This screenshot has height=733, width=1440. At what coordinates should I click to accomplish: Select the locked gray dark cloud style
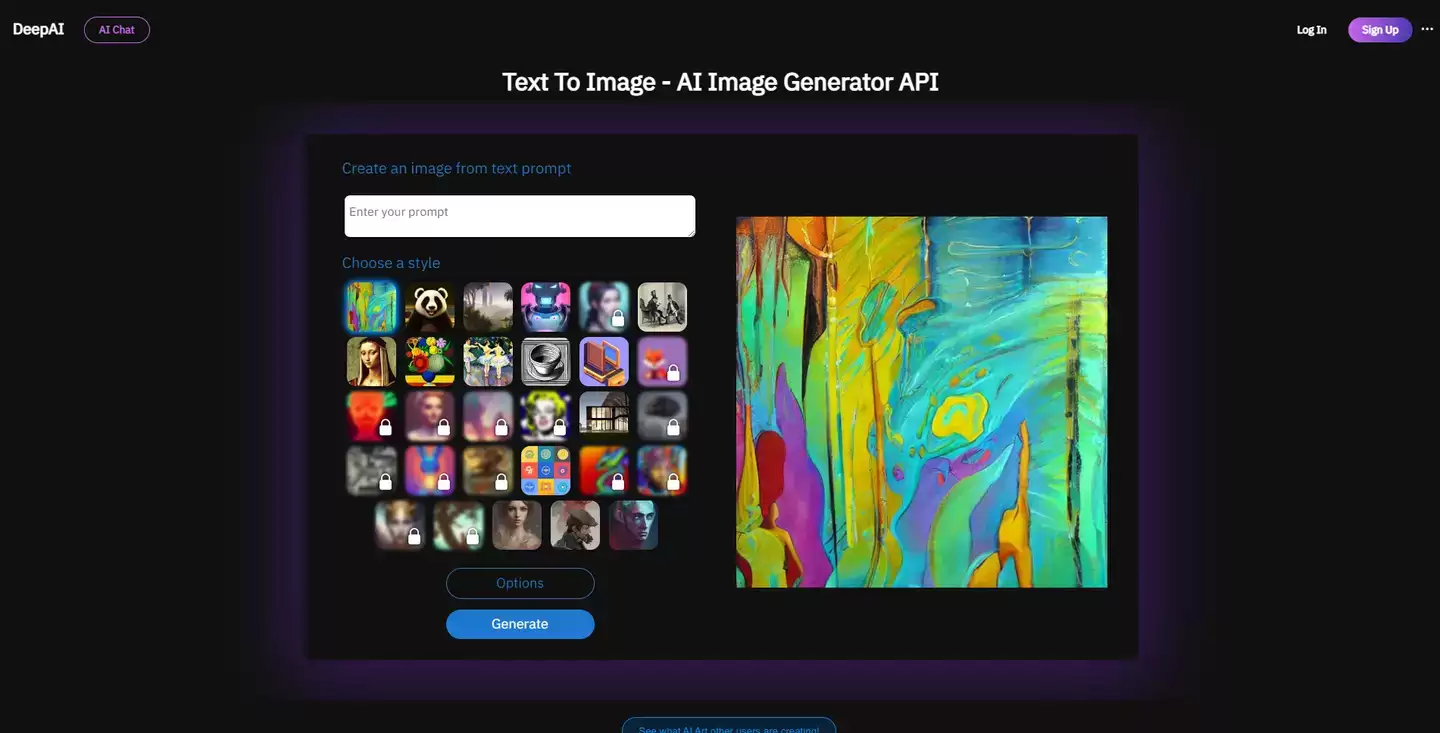pos(662,416)
